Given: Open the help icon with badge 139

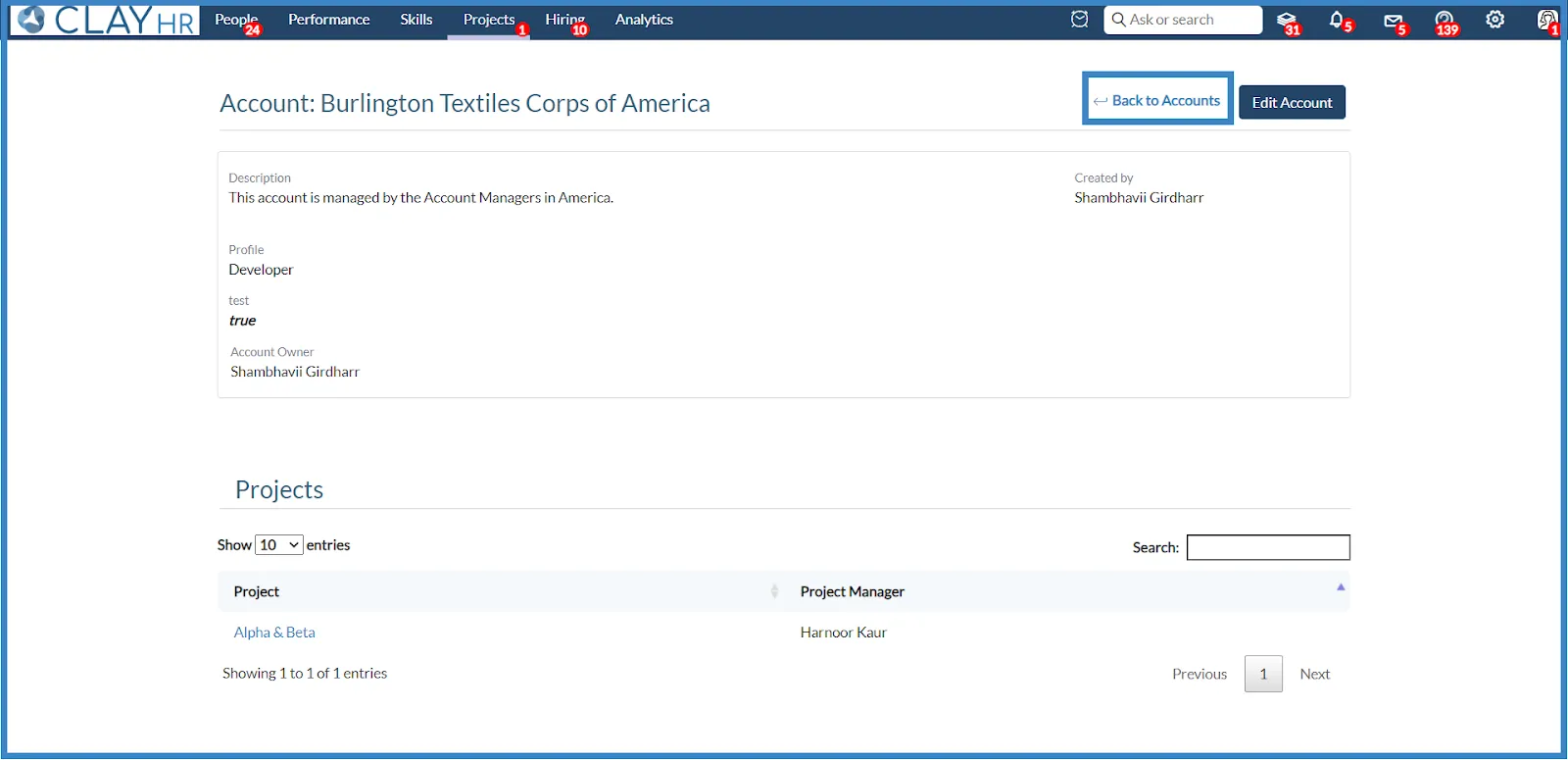Looking at the screenshot, I should point(1445,21).
